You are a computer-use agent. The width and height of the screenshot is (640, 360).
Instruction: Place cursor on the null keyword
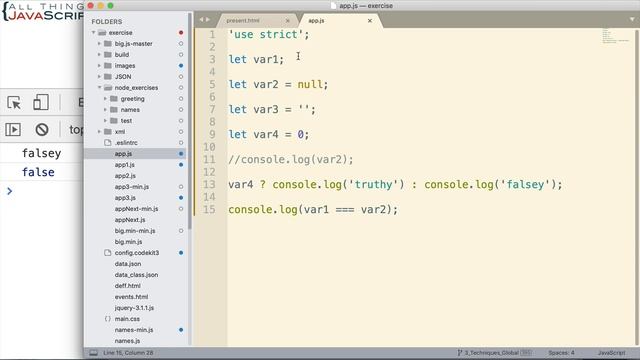click(310, 84)
